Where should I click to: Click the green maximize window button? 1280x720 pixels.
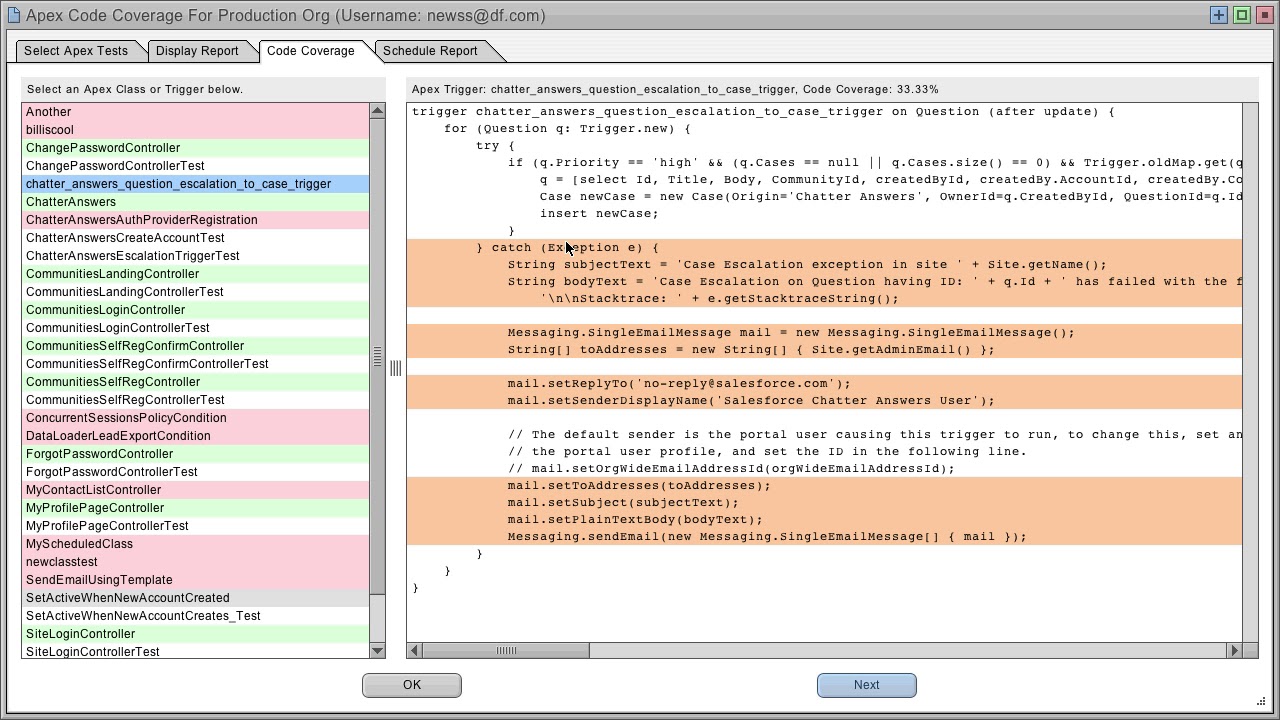(1242, 15)
